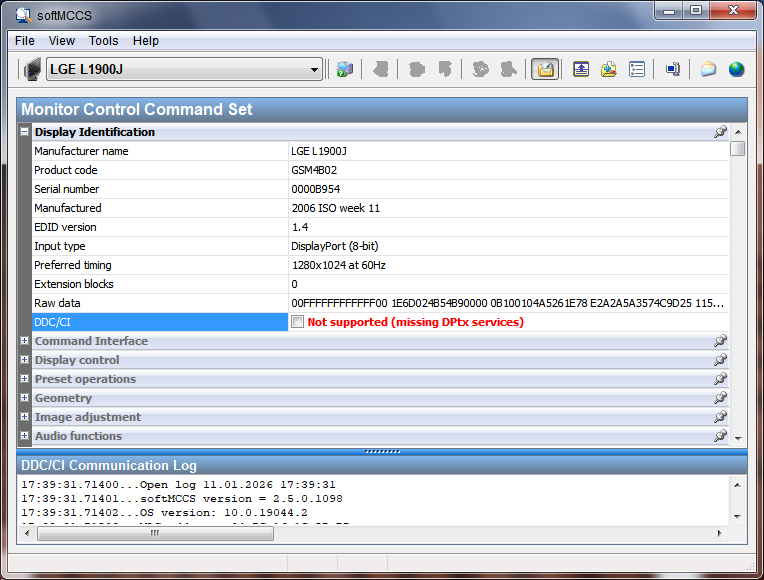The width and height of the screenshot is (764, 580).
Task: Select the Manufactured property row label
Action: coord(68,208)
